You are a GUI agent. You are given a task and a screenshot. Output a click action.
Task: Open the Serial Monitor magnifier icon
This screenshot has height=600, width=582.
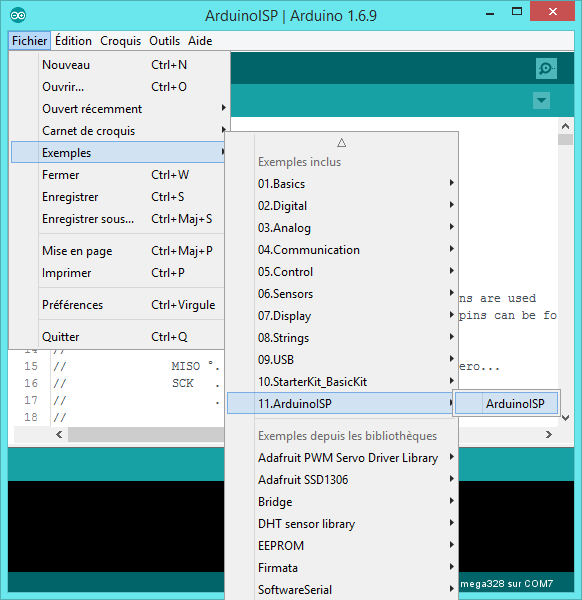[x=546, y=69]
